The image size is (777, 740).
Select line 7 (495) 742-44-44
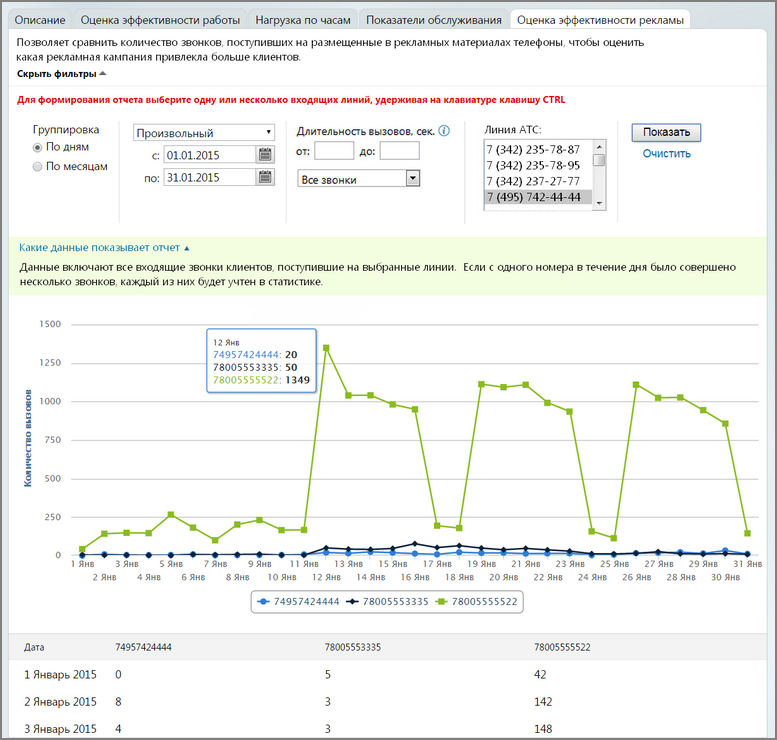coord(539,197)
